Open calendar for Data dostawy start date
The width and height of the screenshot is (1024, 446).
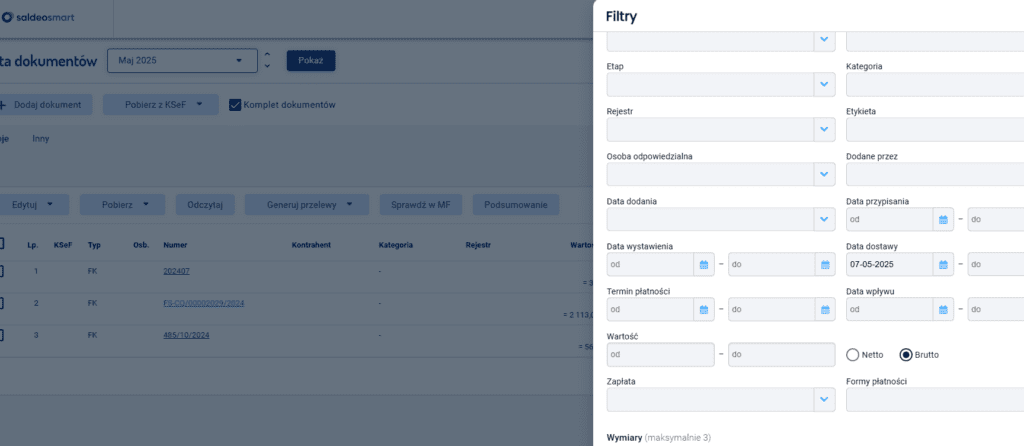(943, 265)
